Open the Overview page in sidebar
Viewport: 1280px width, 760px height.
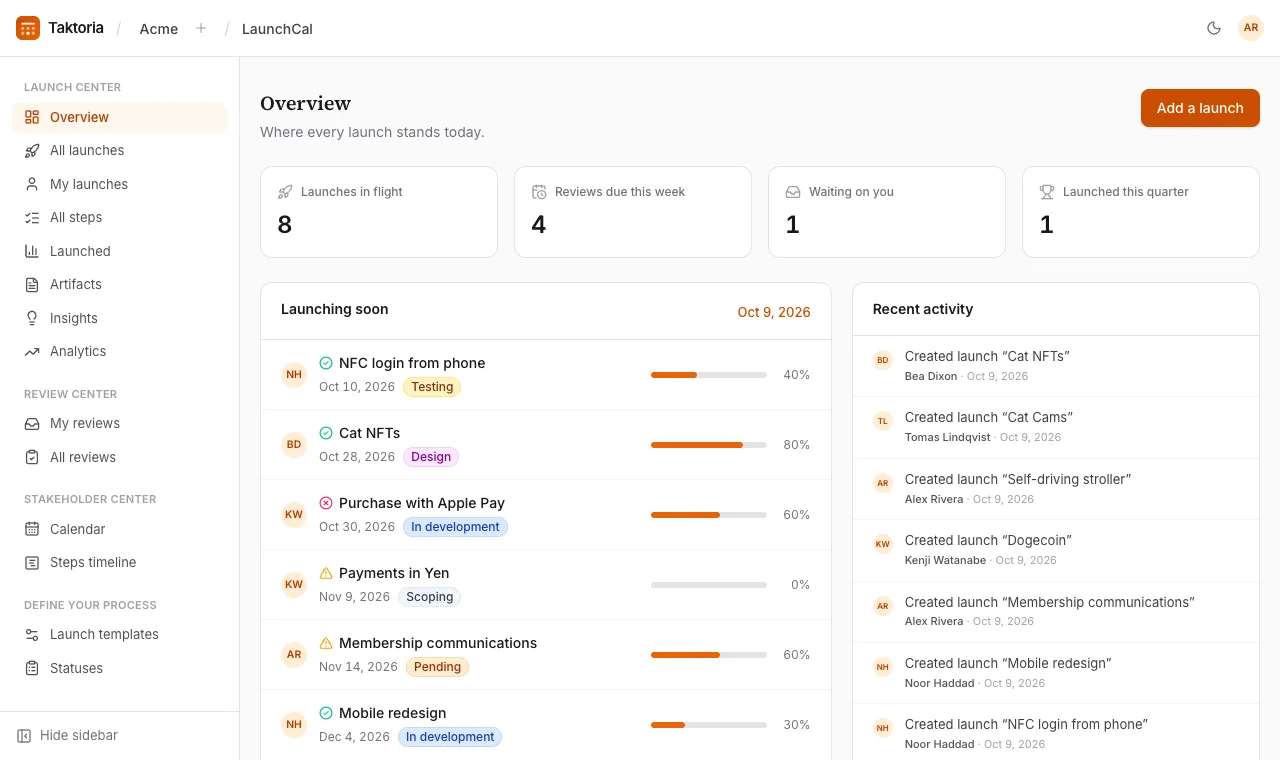click(120, 117)
